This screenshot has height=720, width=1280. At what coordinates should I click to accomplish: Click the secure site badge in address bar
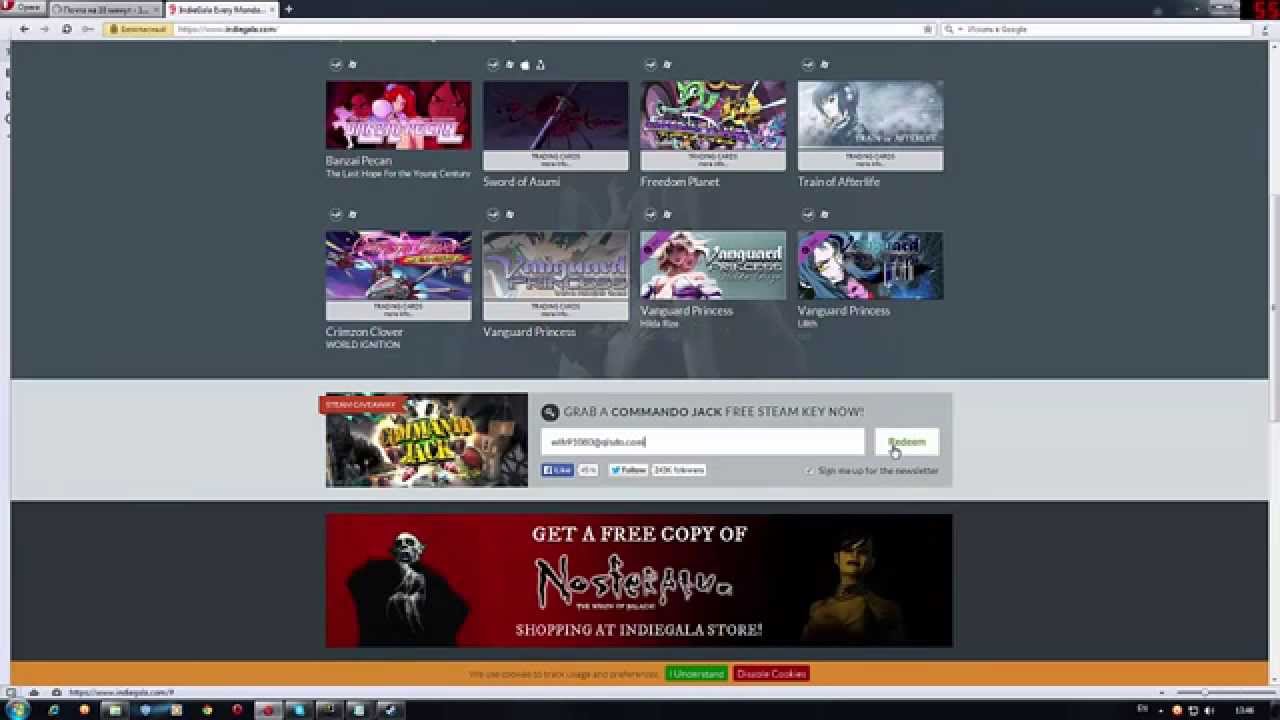coord(138,30)
